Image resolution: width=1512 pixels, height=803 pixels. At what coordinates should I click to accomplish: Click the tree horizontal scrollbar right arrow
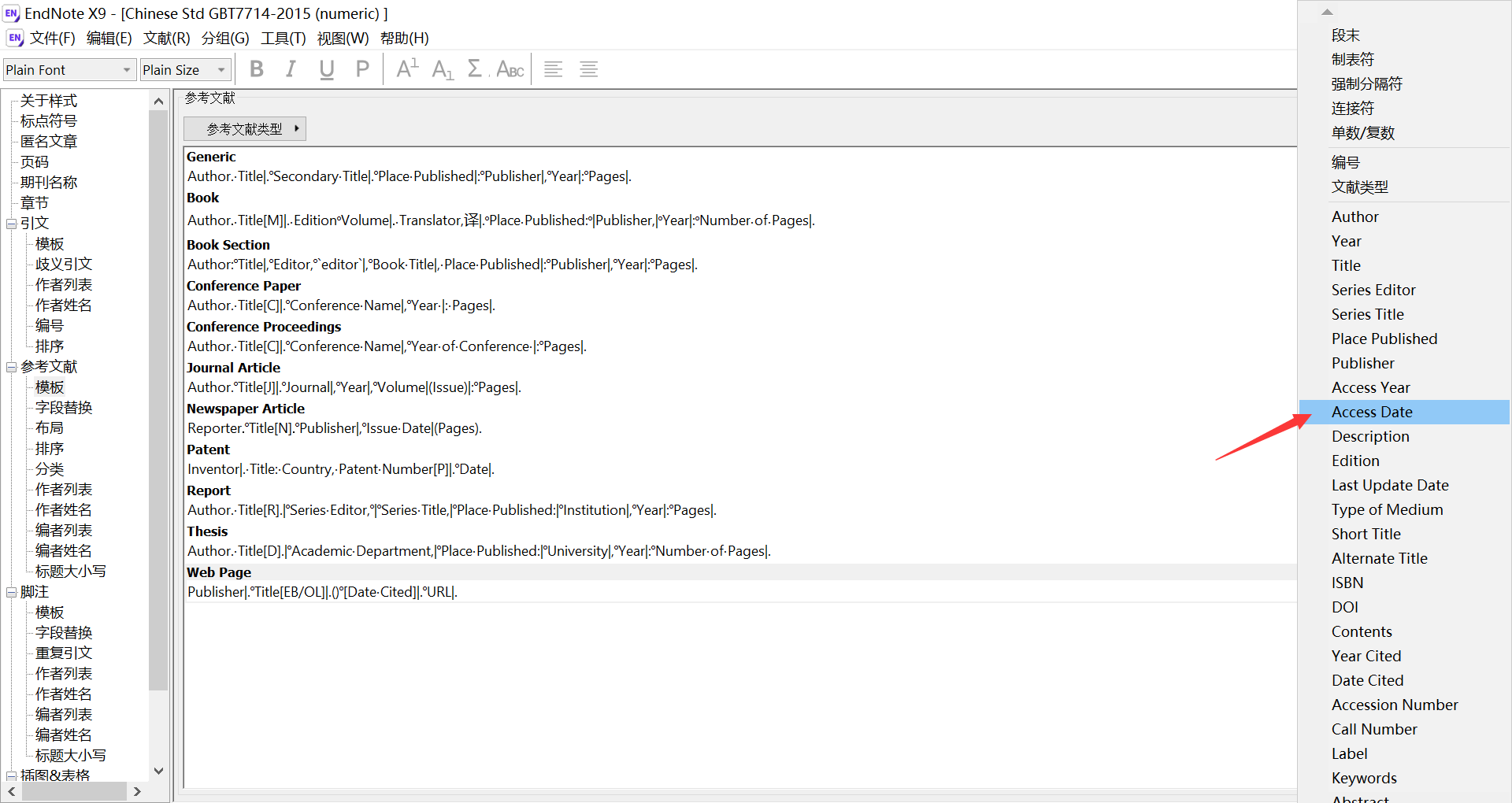point(137,791)
